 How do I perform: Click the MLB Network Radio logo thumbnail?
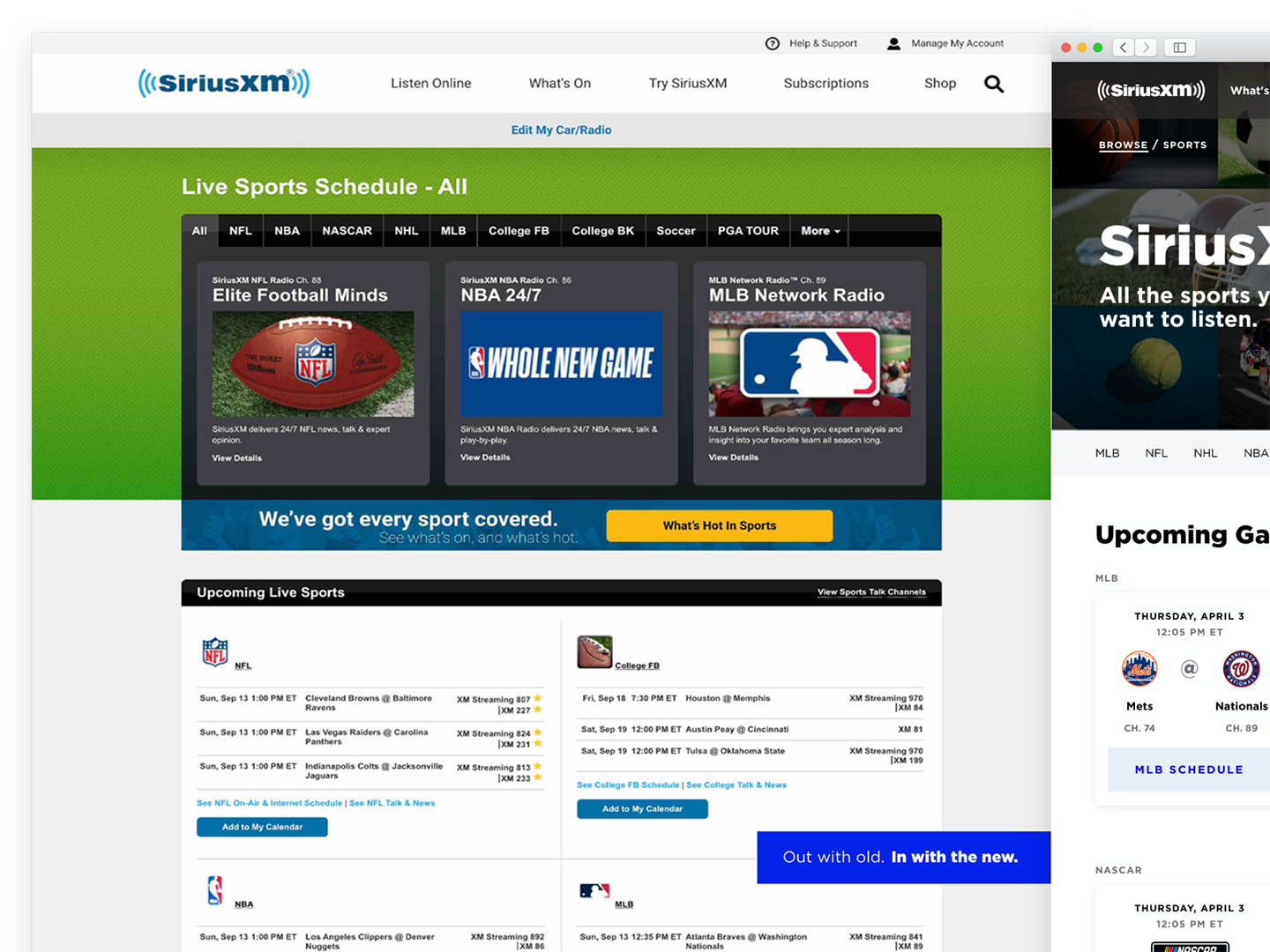coord(810,364)
